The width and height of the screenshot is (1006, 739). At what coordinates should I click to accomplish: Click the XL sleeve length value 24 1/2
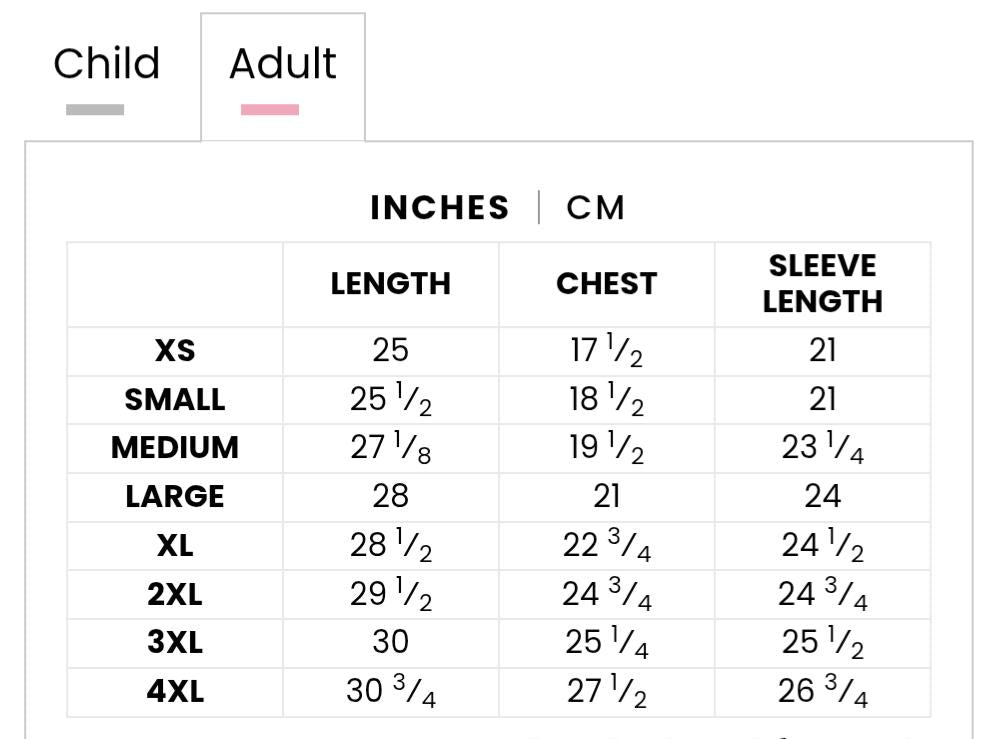pos(823,546)
